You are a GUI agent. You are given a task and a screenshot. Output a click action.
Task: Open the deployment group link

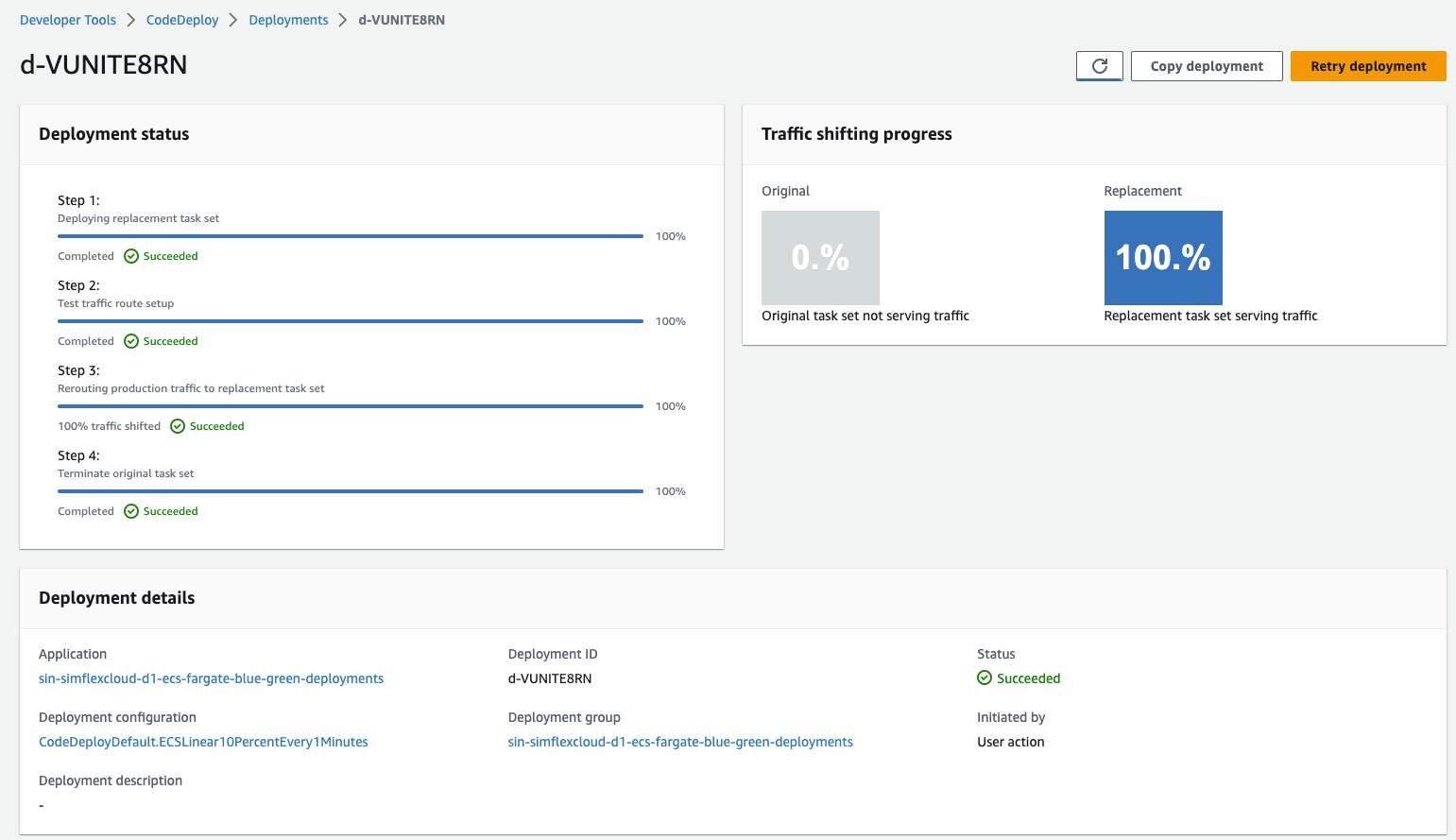pos(680,742)
